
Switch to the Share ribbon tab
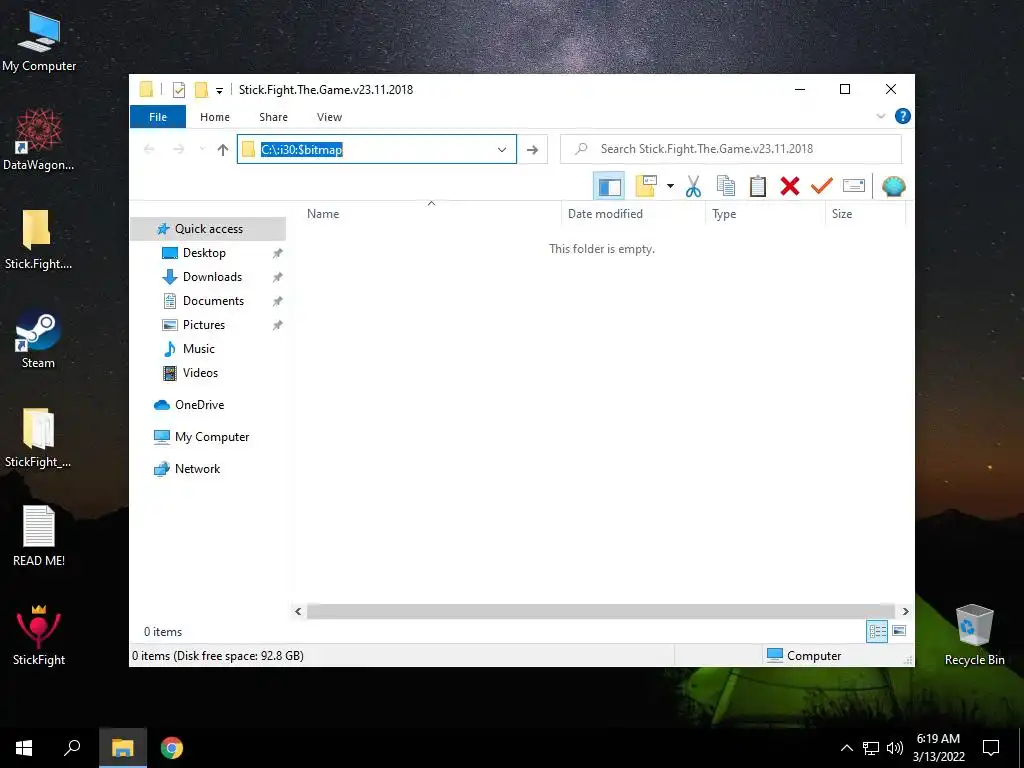(273, 117)
